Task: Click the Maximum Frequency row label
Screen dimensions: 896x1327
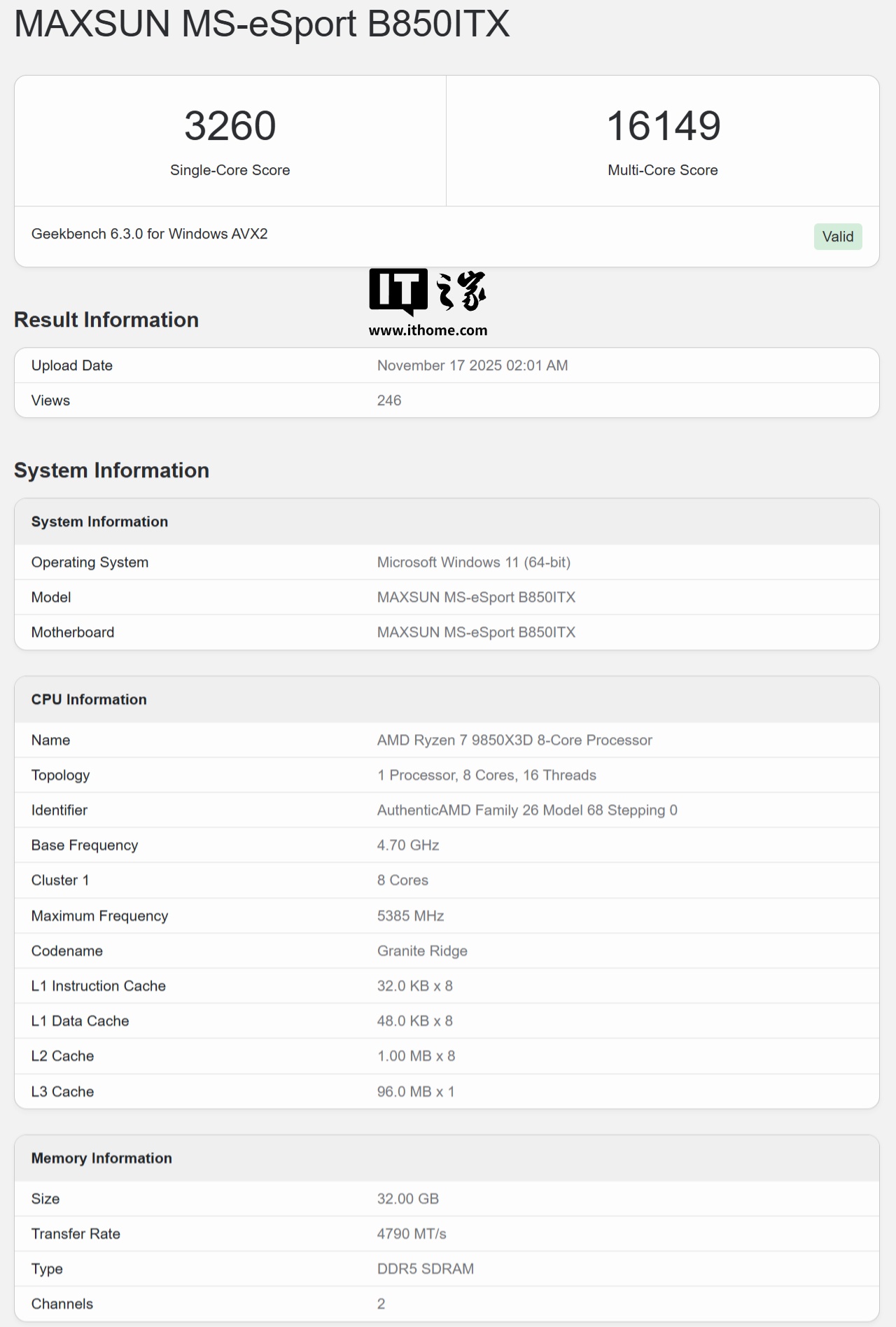Action: pyautogui.click(x=99, y=915)
